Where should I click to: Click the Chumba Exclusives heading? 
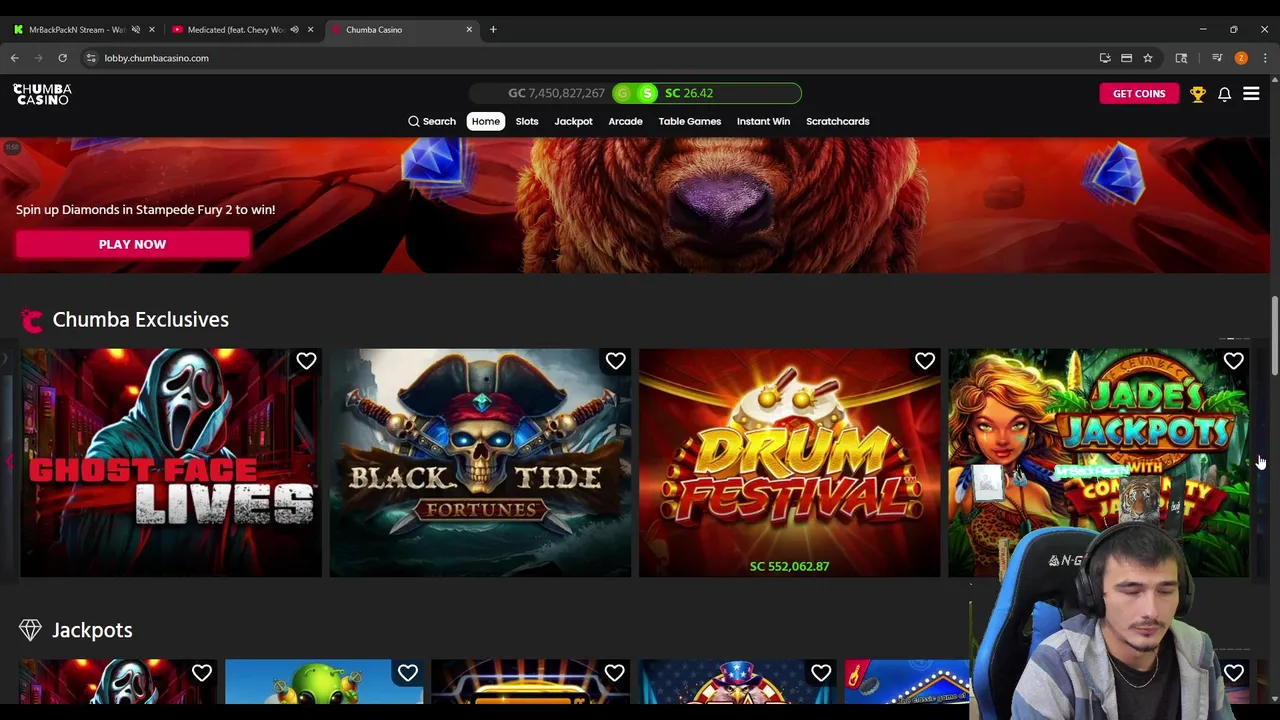[140, 320]
